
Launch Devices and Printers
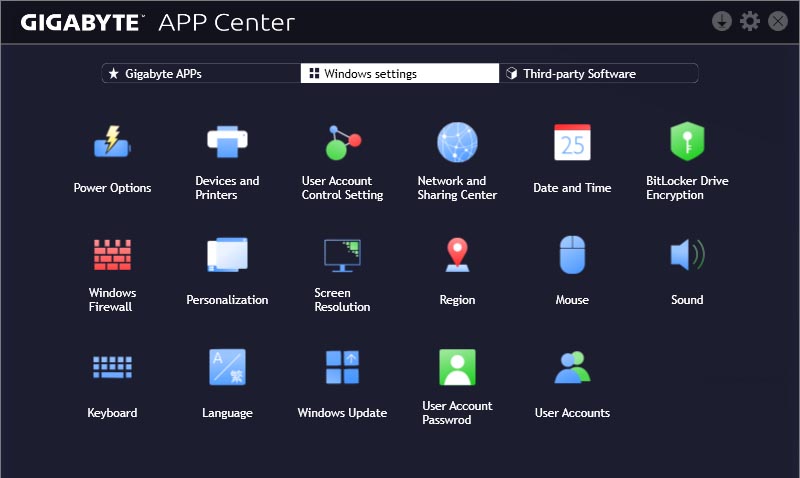[x=227, y=143]
